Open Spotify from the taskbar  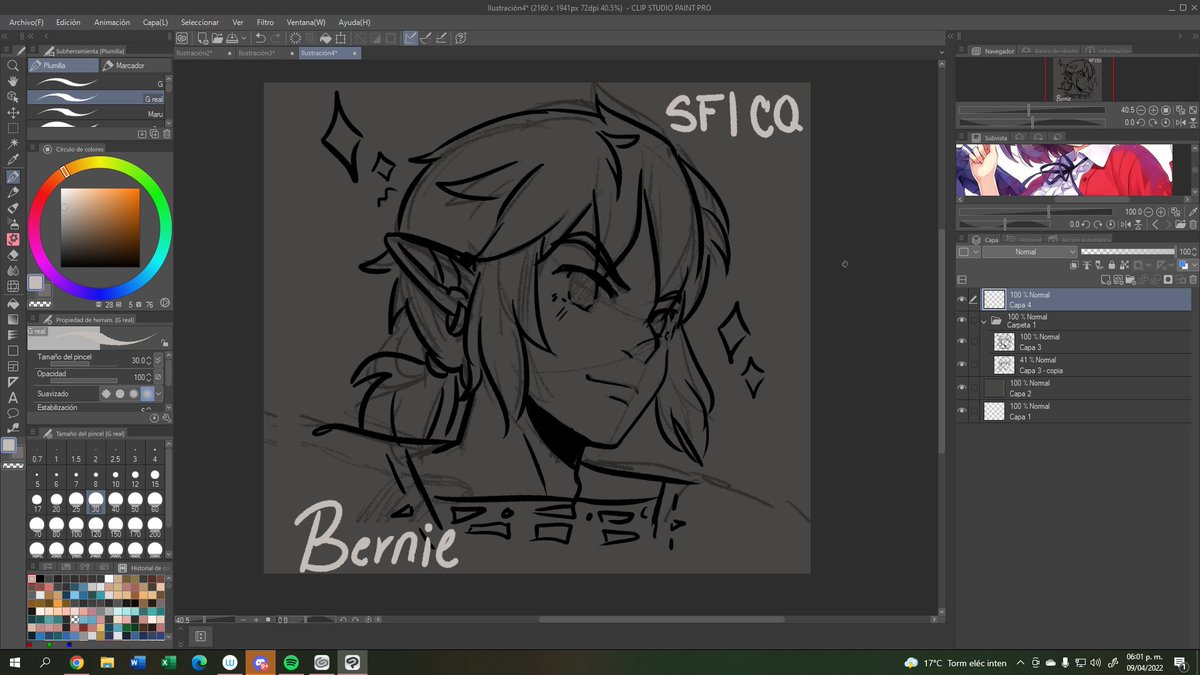tap(290, 662)
